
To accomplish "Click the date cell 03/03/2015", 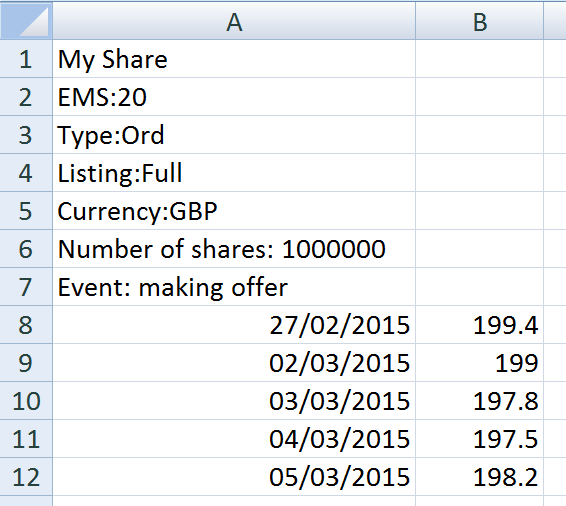I will [x=234, y=401].
